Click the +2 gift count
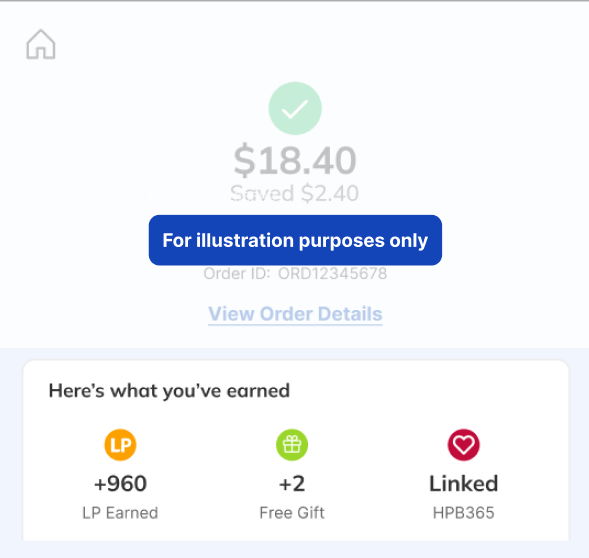Viewport: 589px width, 558px height. [292, 484]
